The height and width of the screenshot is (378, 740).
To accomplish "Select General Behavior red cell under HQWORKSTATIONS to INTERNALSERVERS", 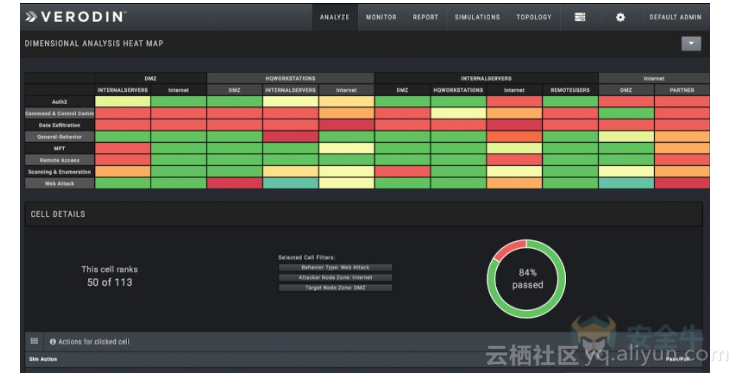I will [x=290, y=136].
